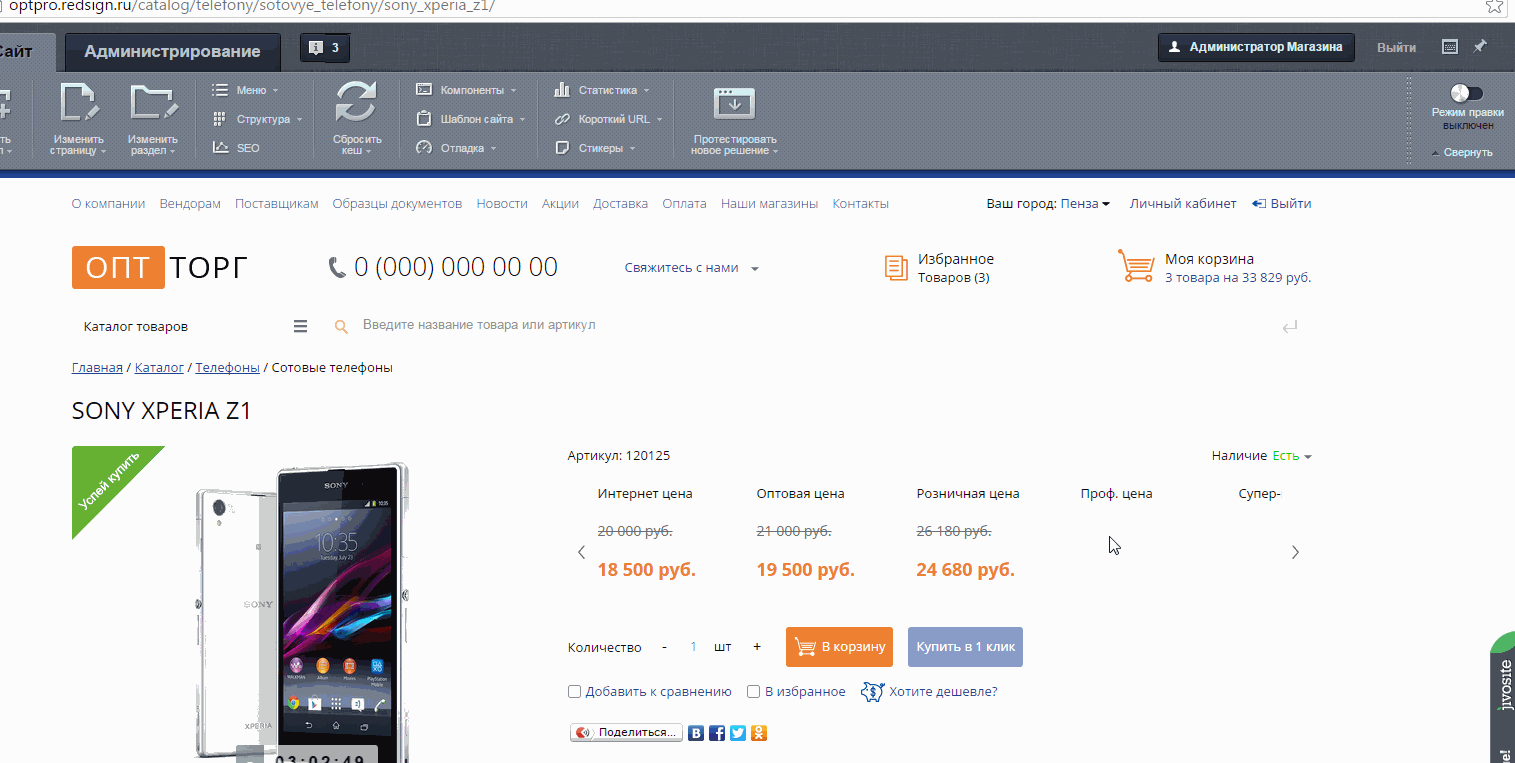
Task: Tick the В избранное checkbox
Action: point(754,692)
